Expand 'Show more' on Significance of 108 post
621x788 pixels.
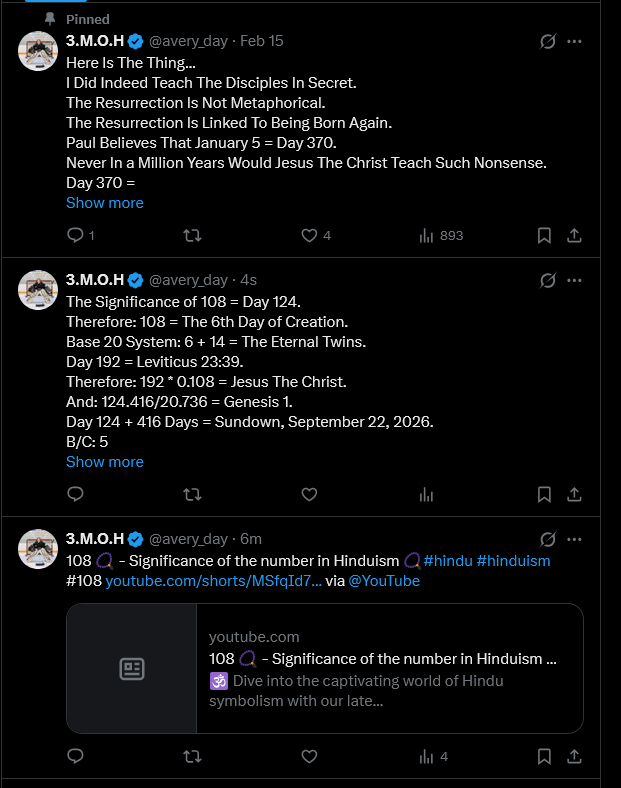tap(105, 462)
